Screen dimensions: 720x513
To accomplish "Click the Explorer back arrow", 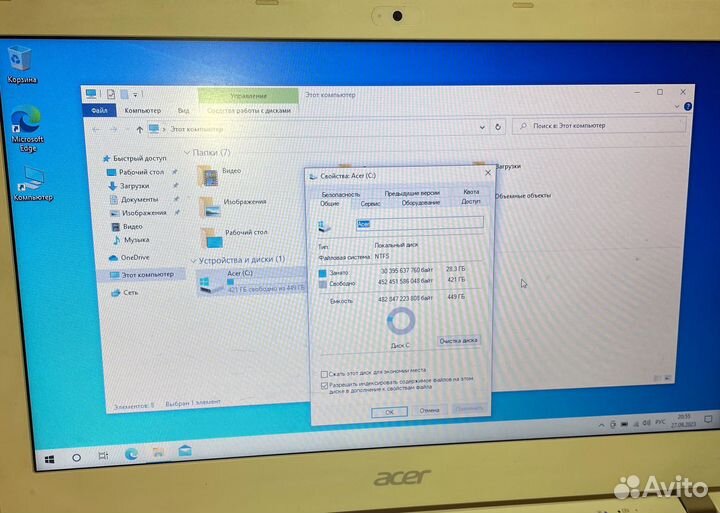I will [96, 130].
